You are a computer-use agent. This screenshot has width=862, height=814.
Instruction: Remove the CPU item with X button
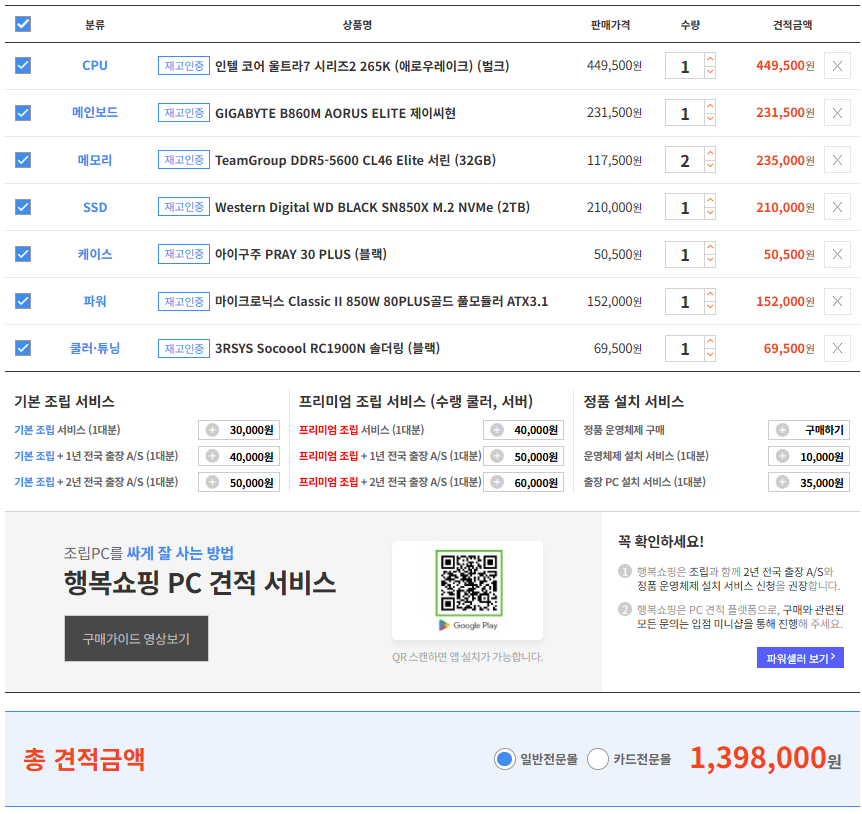coord(837,66)
